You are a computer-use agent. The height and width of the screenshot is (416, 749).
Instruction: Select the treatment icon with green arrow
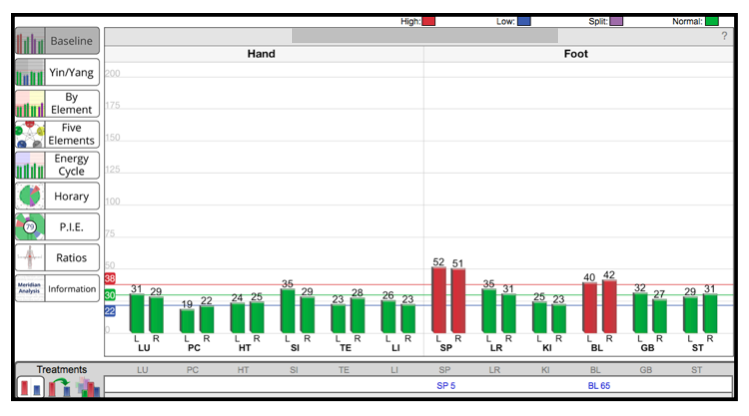(x=60, y=387)
